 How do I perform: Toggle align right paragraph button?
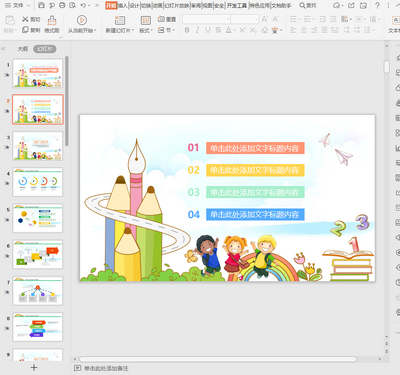coord(314,30)
